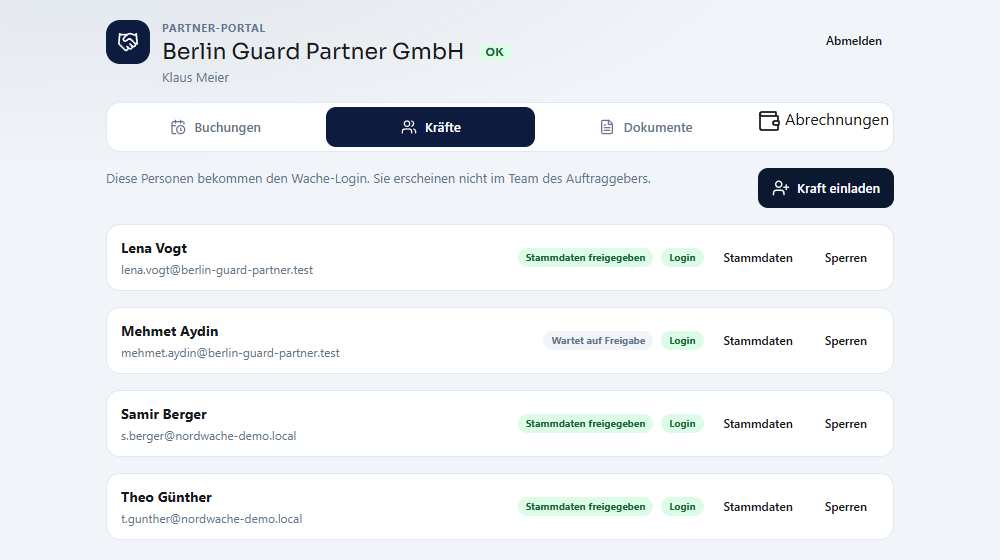
Task: Open the Buchungen tab
Action: [216, 128]
